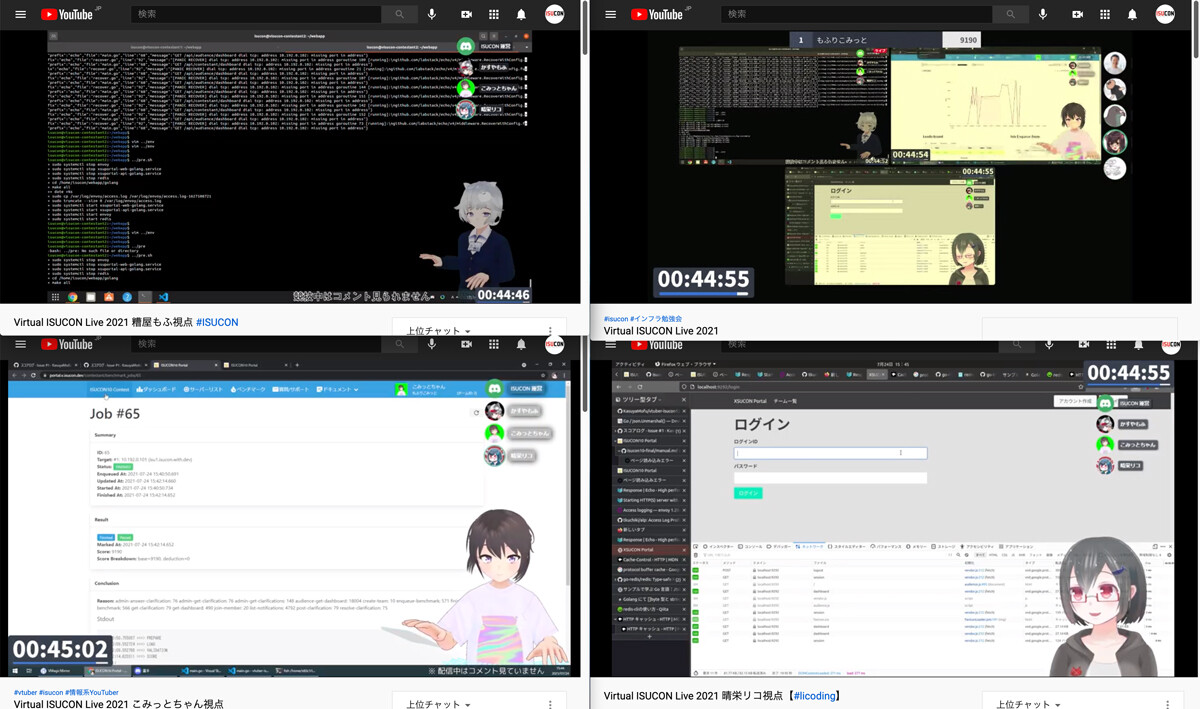Screen dimensions: 1200x709
Task: Focus search field in こみっとちゃん視点 window
Action: pos(257,344)
